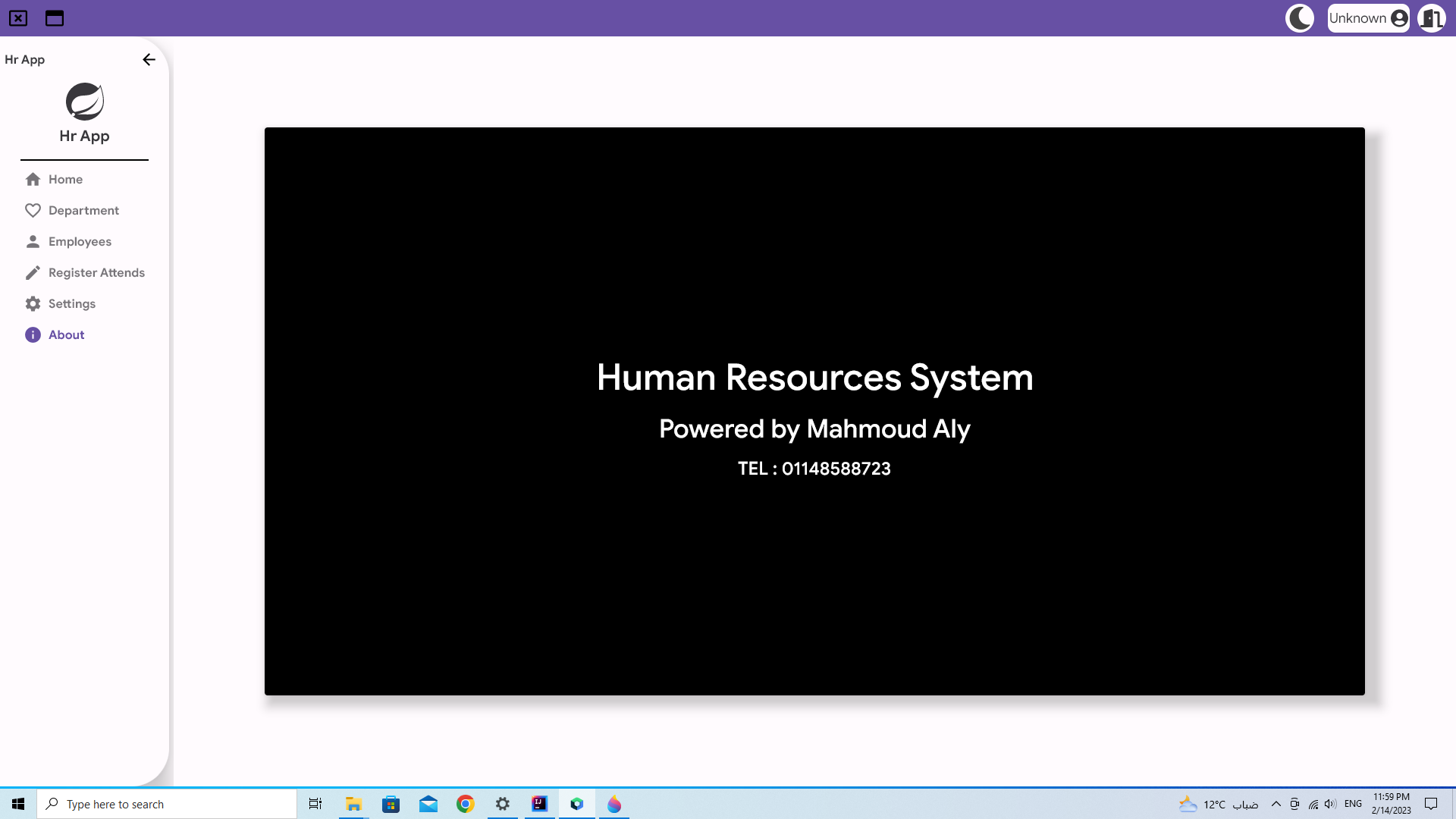Click the window panel icon in header
Image resolution: width=1456 pixels, height=819 pixels.
tap(54, 18)
